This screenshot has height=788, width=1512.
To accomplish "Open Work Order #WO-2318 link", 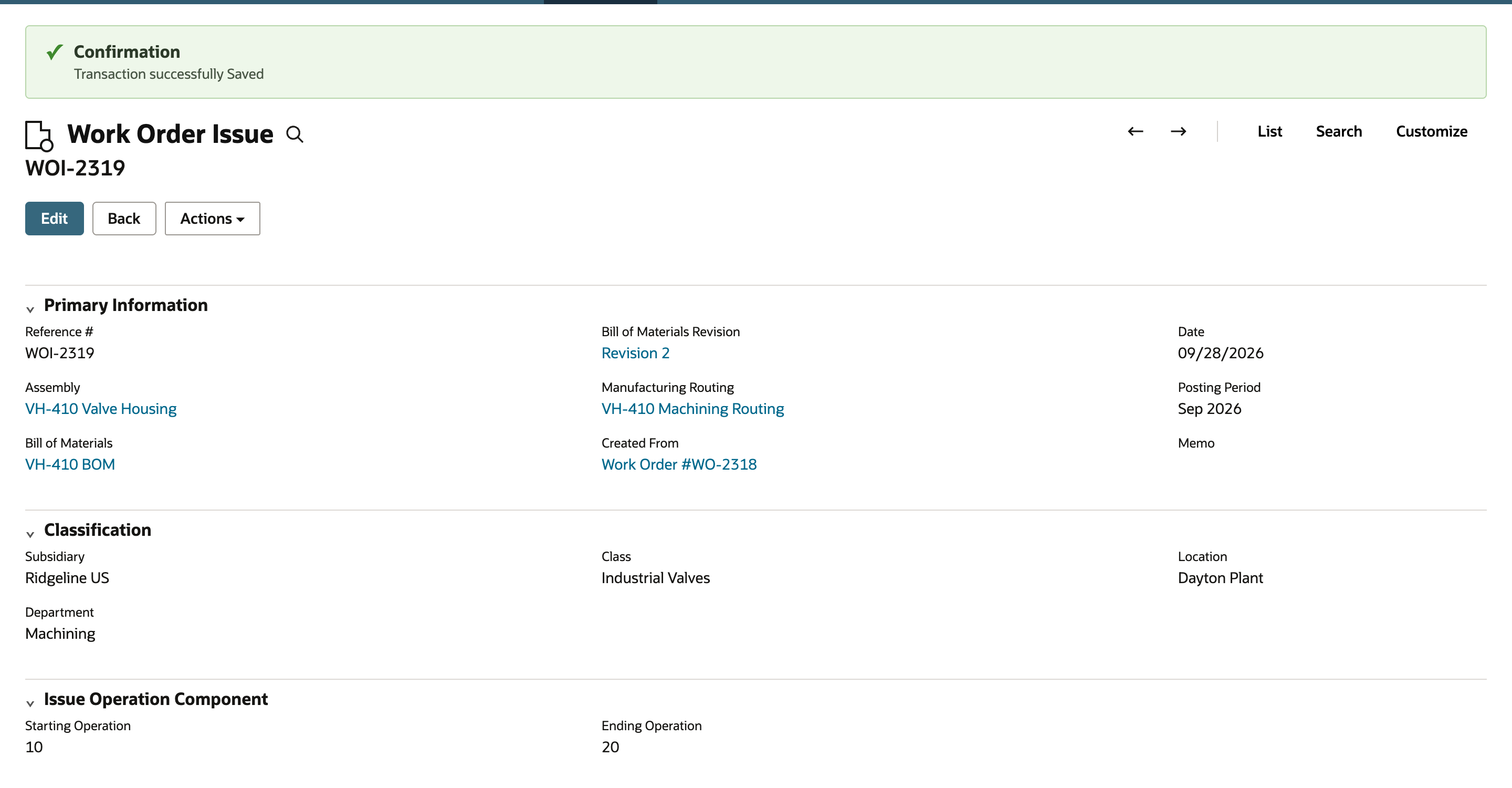I will coord(679,464).
